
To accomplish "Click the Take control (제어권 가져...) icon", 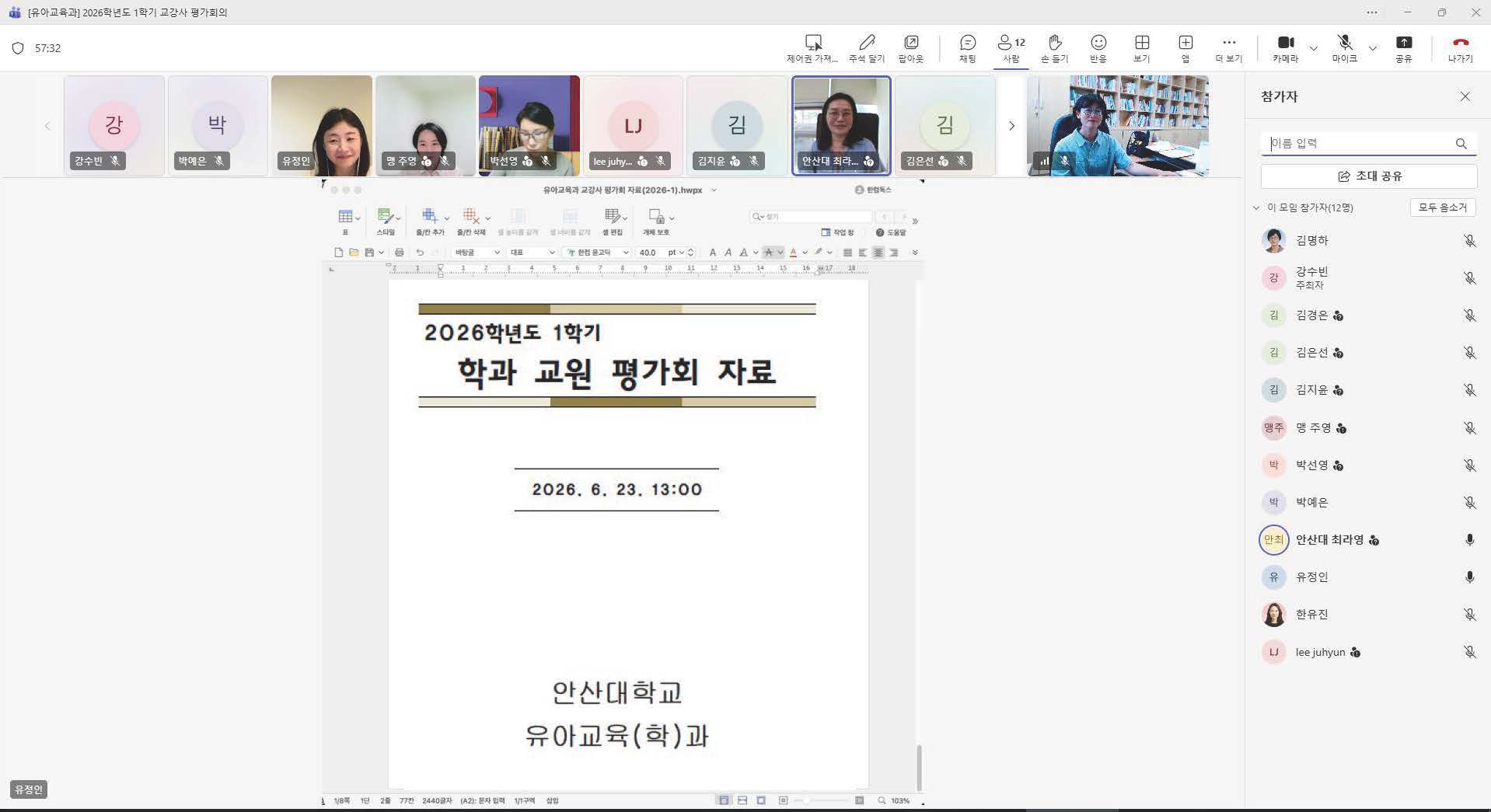I will 812,48.
